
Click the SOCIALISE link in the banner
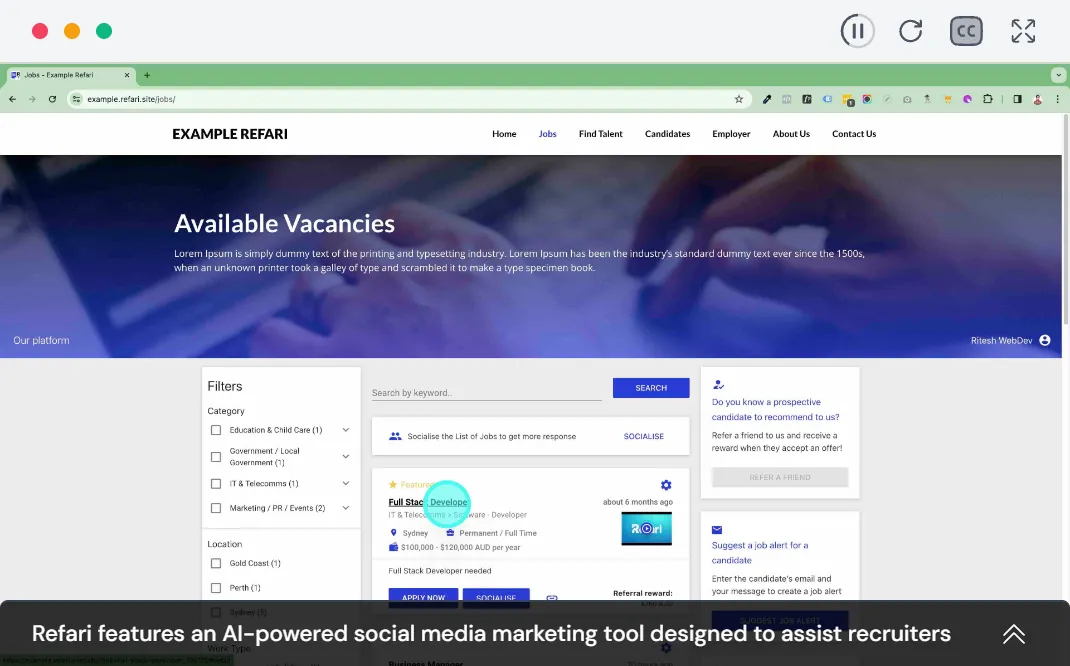click(x=644, y=436)
